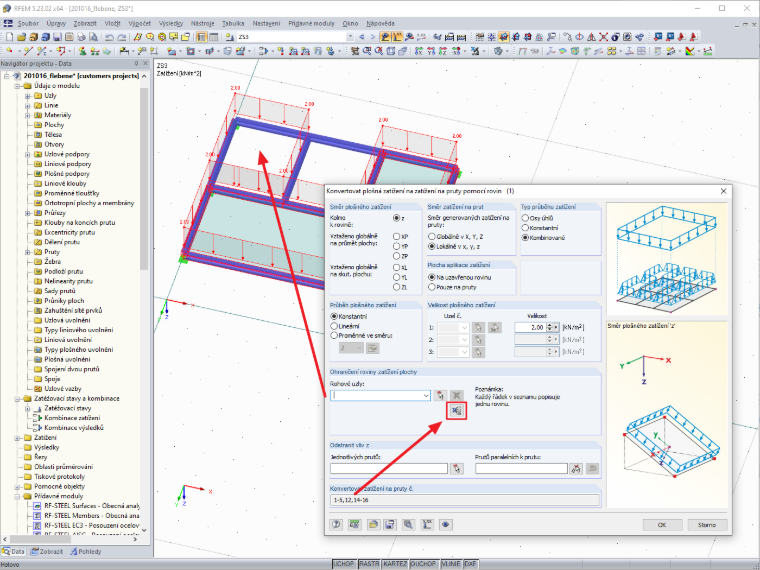Click the pick node icon in row 1 of load magnitude
The width and height of the screenshot is (760, 570).
click(478, 328)
